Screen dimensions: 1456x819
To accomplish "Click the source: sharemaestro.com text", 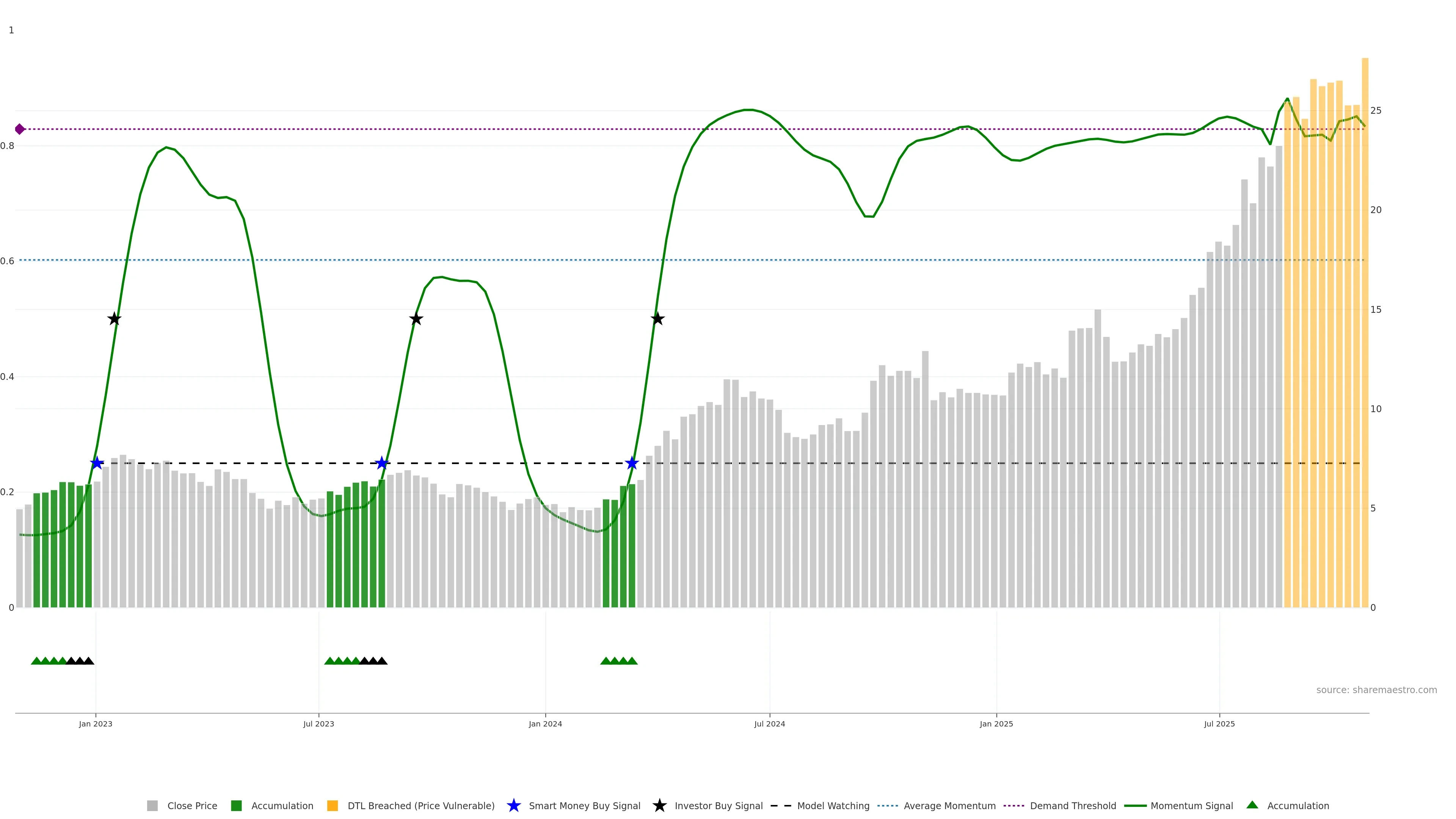I will pos(1376,690).
